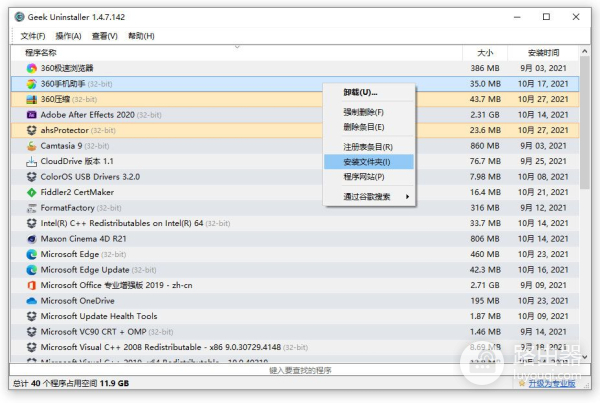Image resolution: width=600 pixels, height=403 pixels.
Task: Click the Microsoft Edge (32-bit) icon
Action: (x=31, y=255)
